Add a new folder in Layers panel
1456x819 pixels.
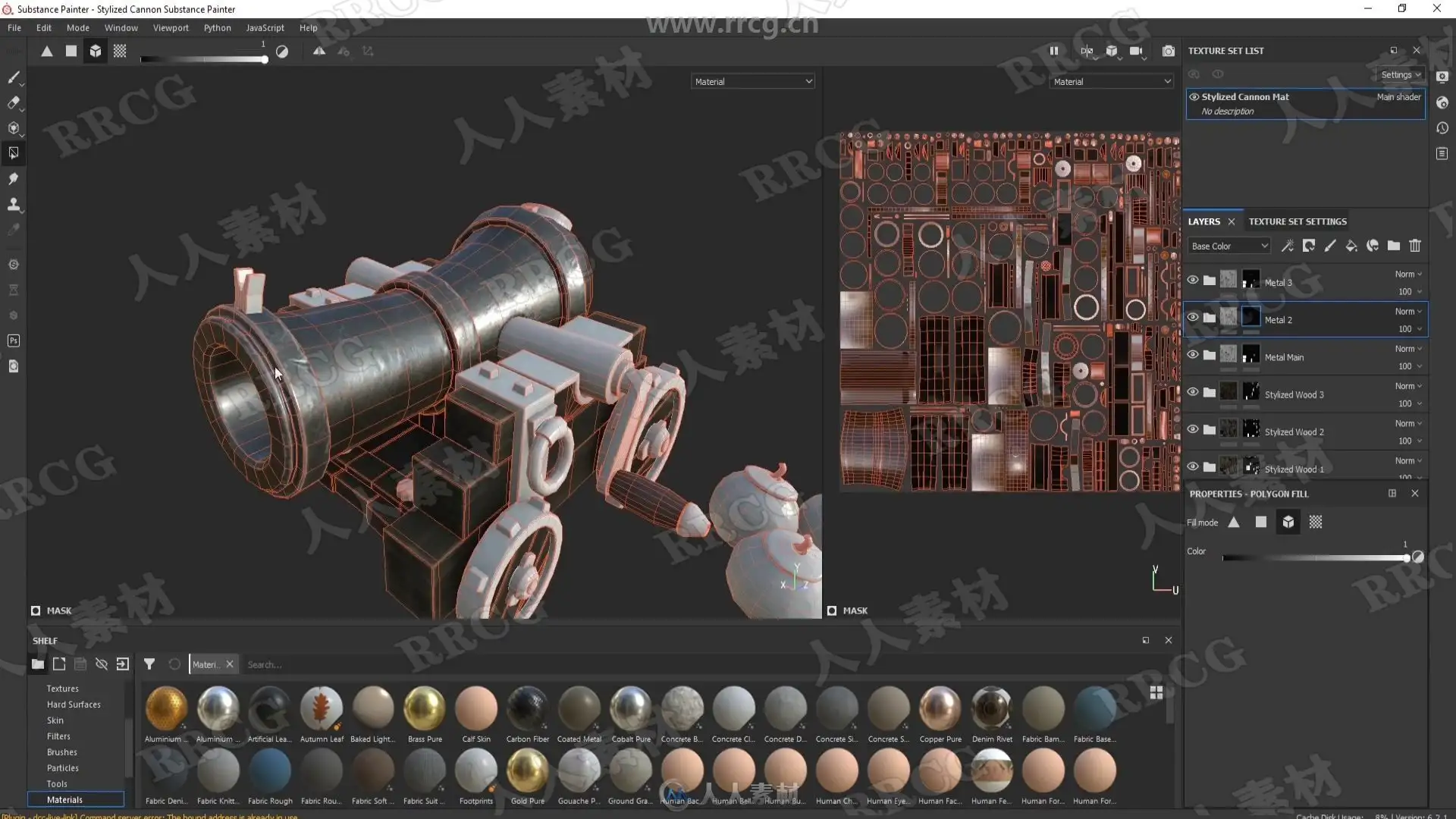1393,246
